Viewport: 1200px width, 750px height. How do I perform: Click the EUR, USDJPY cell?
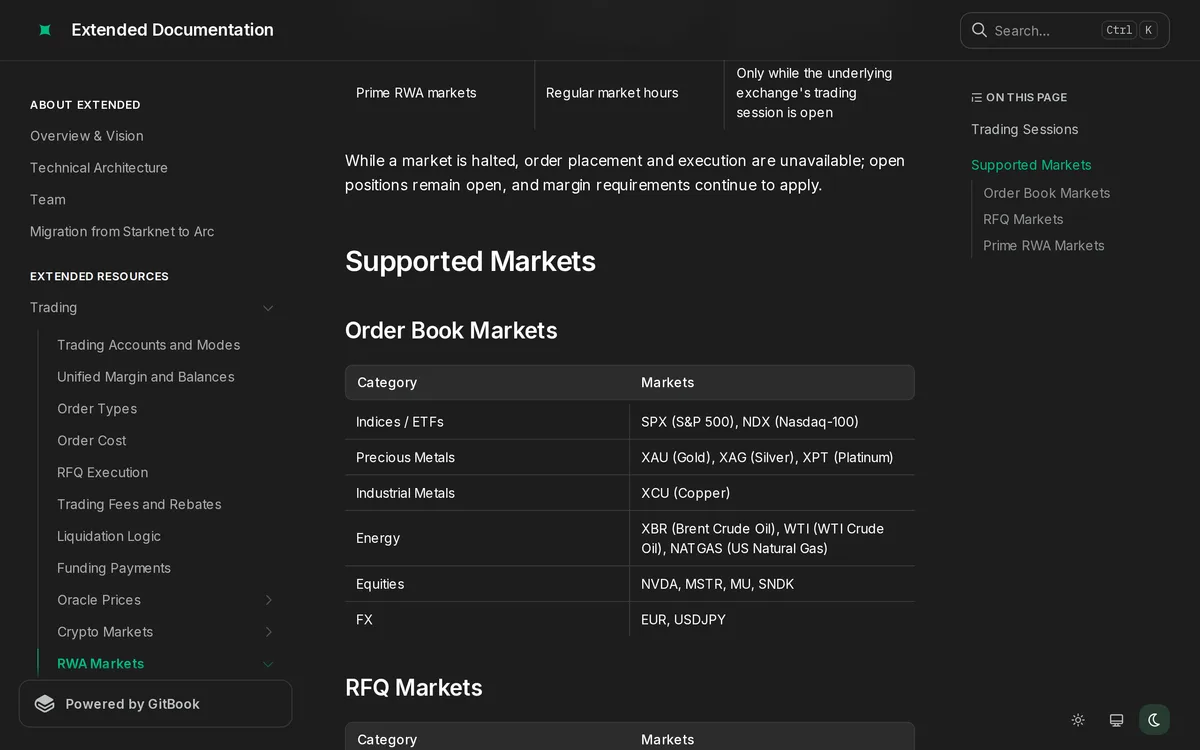click(x=772, y=620)
